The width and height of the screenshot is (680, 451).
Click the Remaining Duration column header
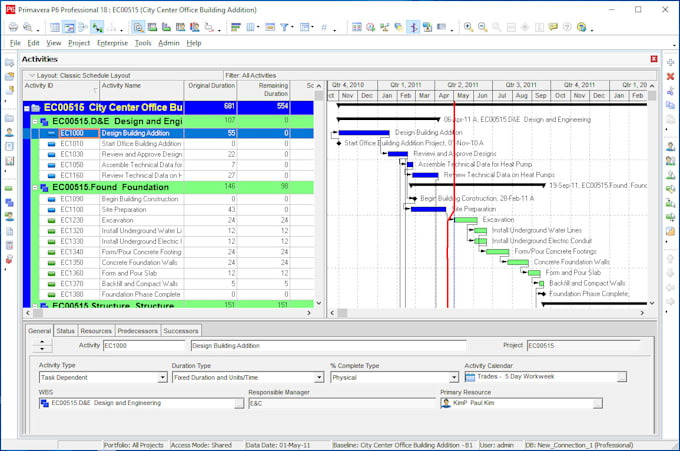(x=263, y=90)
